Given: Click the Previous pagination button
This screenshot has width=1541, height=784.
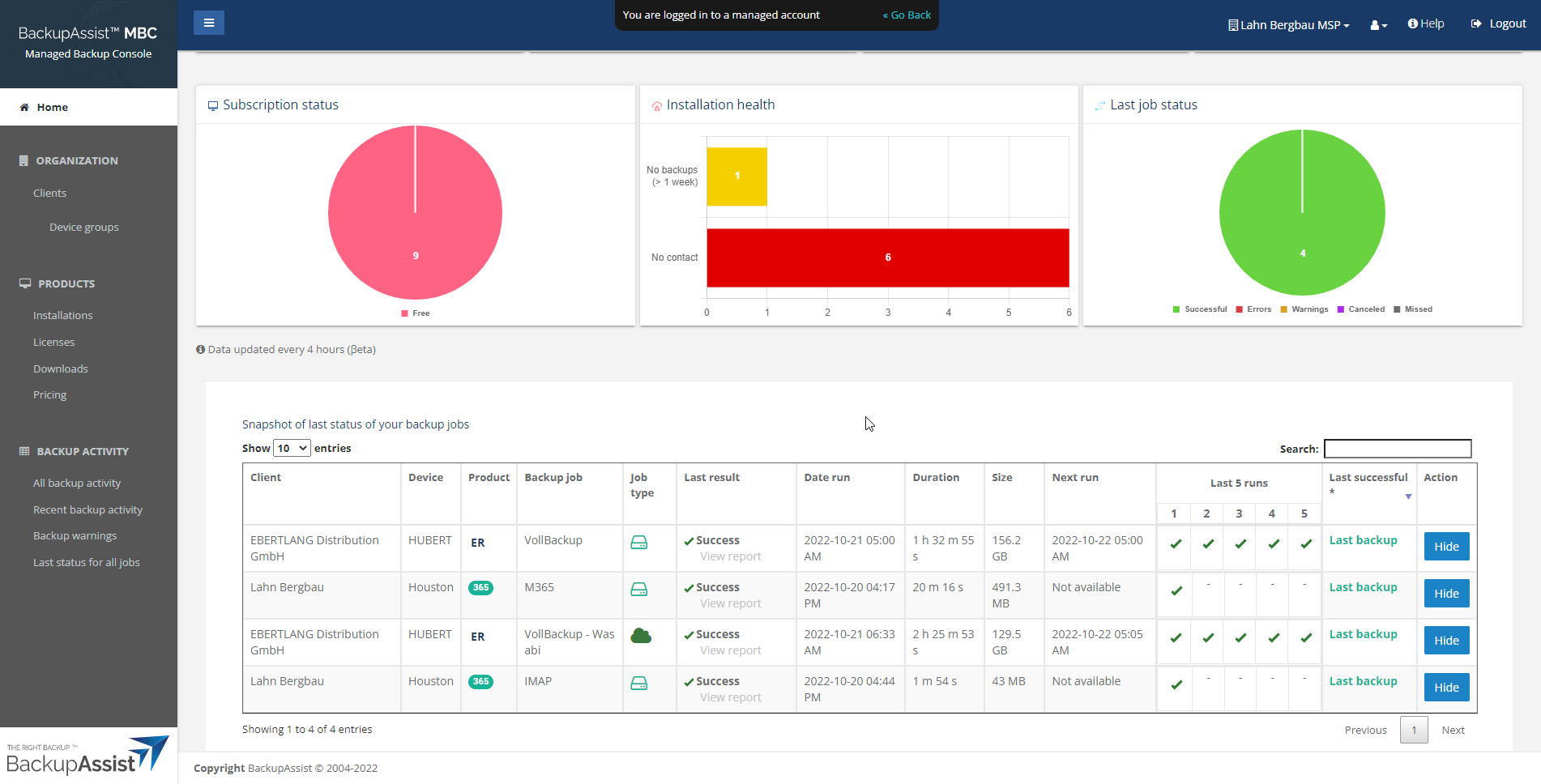Looking at the screenshot, I should pos(1365,730).
